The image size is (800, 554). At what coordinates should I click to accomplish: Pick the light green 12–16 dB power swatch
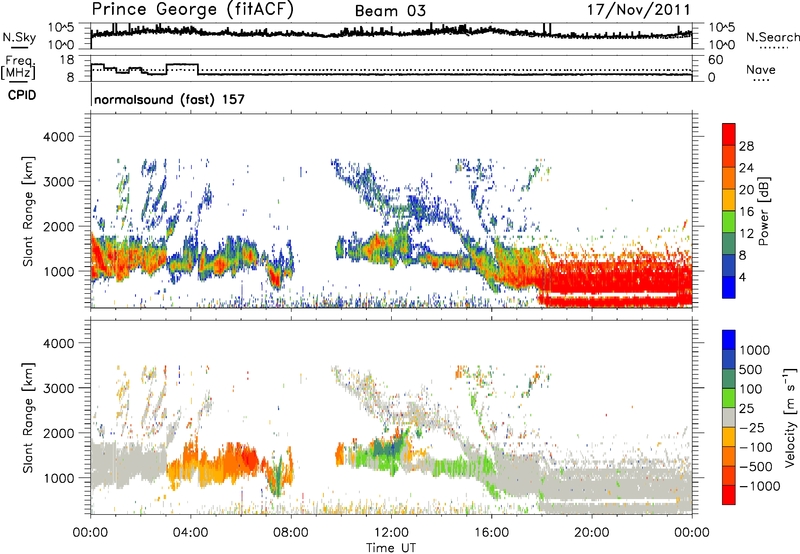(x=729, y=223)
